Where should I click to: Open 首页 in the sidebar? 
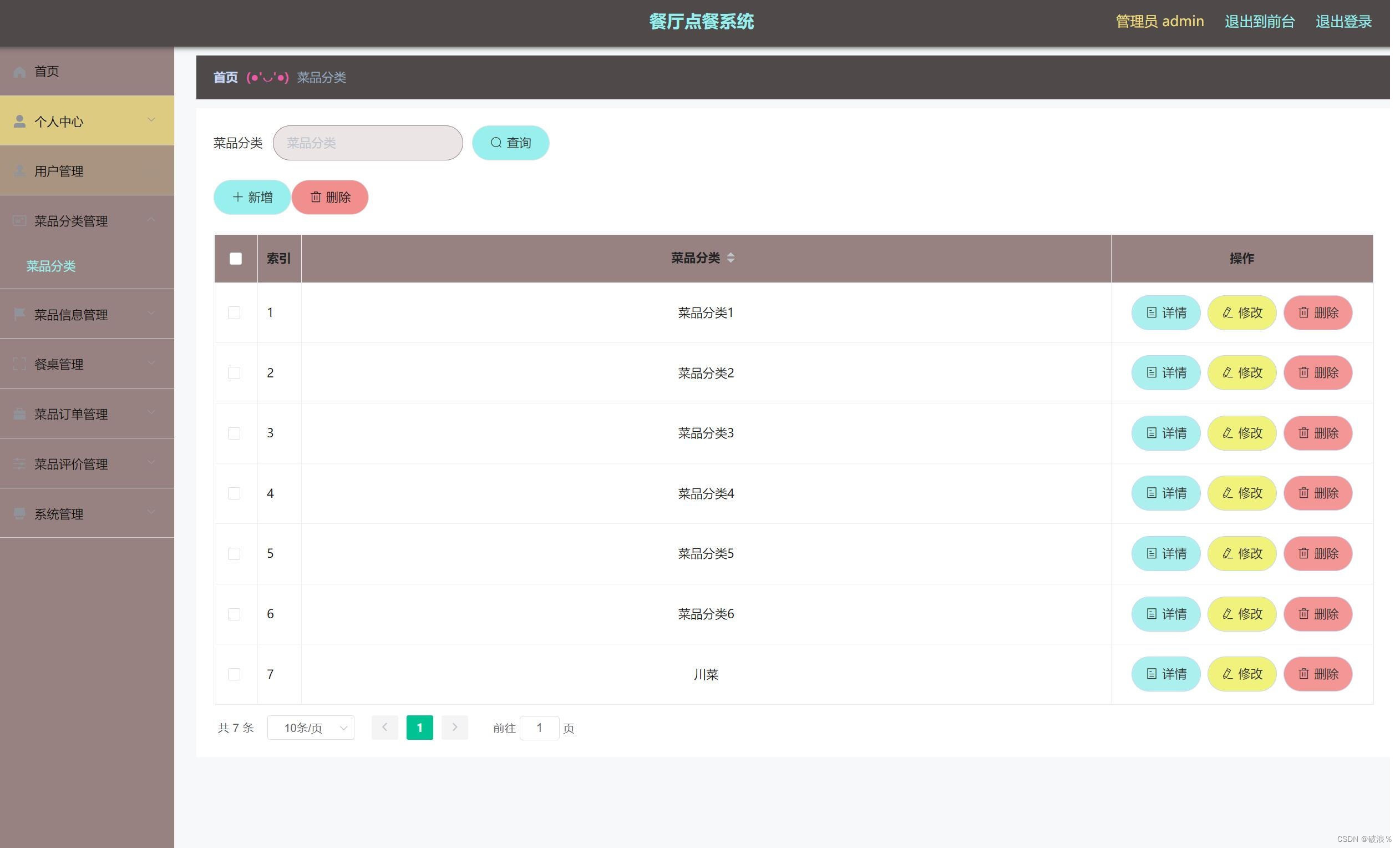[x=87, y=72]
